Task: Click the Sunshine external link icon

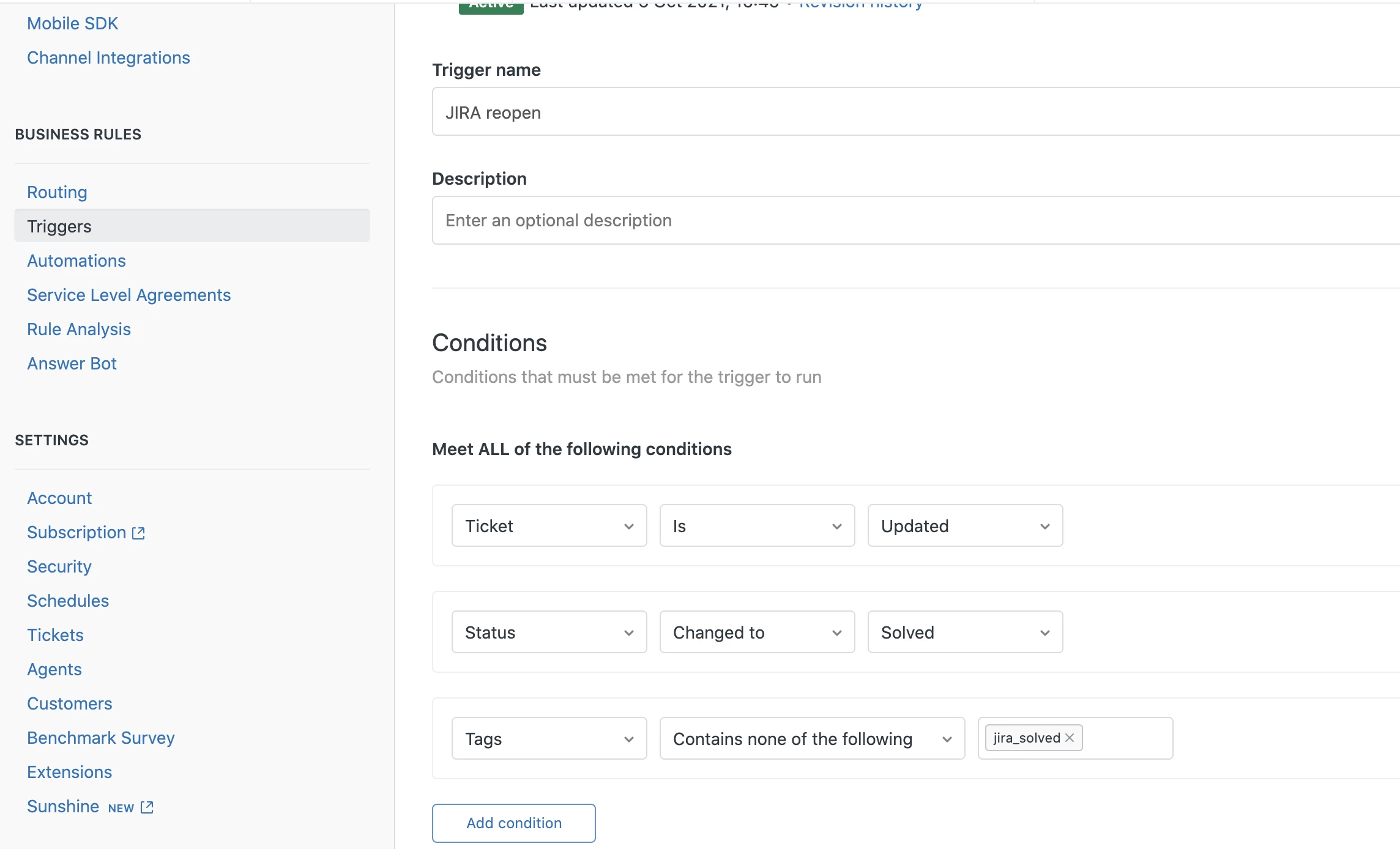Action: point(147,807)
